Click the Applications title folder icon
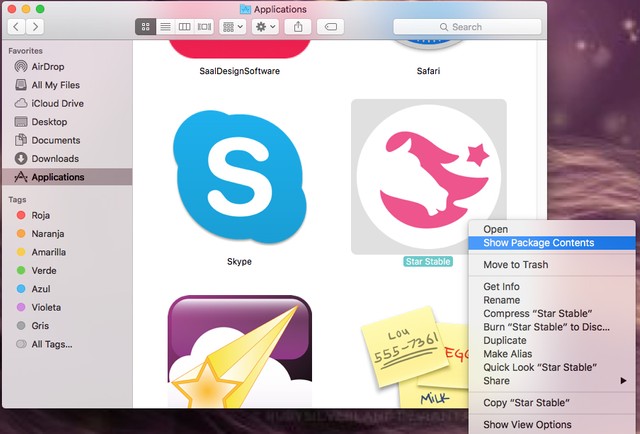This screenshot has width=640, height=434. coord(245,9)
